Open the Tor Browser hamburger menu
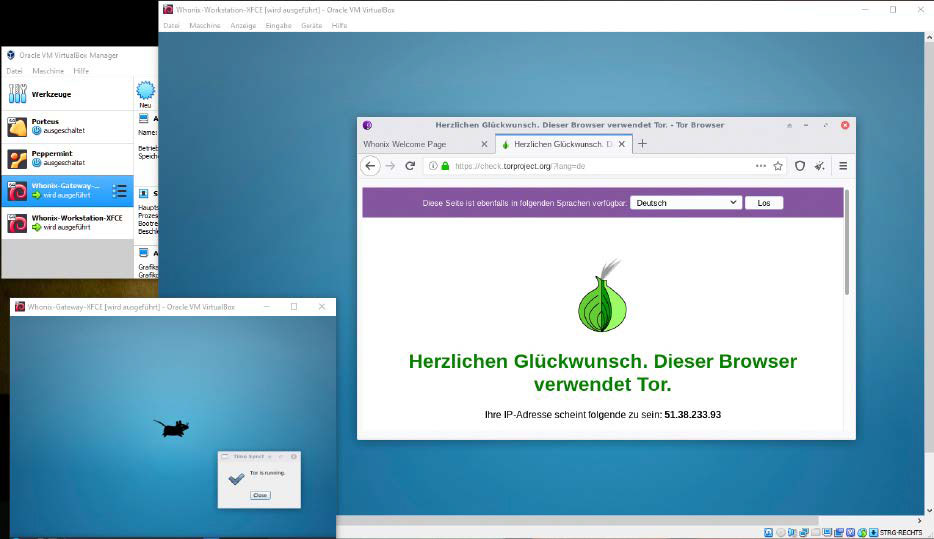 click(843, 166)
